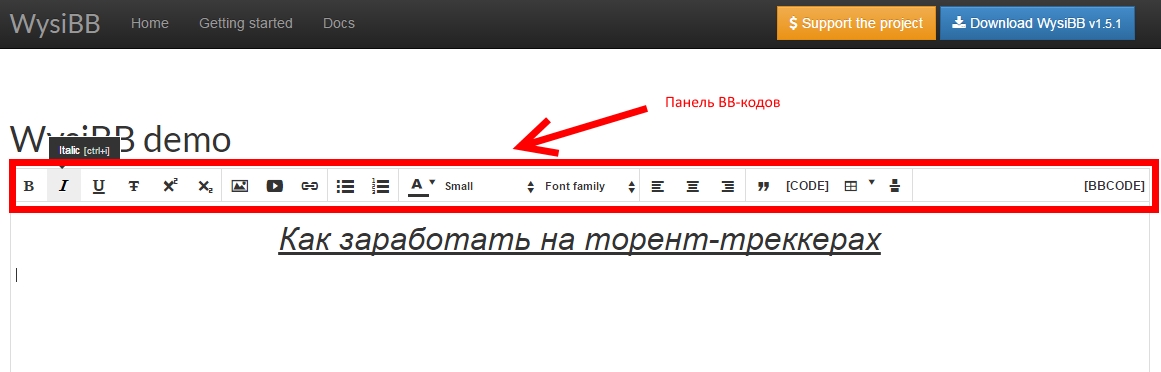This screenshot has height=372, width=1161.
Task: Insert a table via grid icon
Action: tap(851, 186)
